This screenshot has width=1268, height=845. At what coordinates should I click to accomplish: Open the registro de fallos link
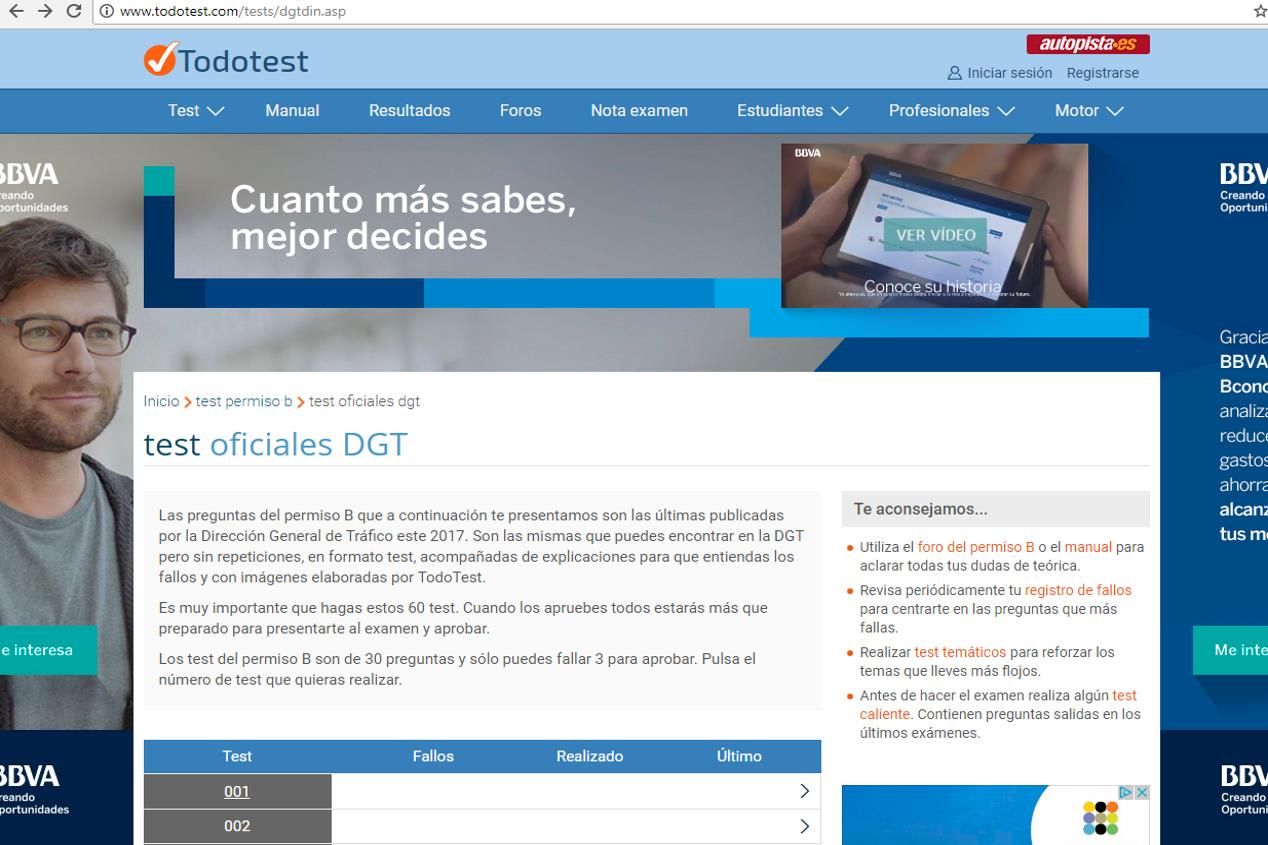(x=1078, y=590)
